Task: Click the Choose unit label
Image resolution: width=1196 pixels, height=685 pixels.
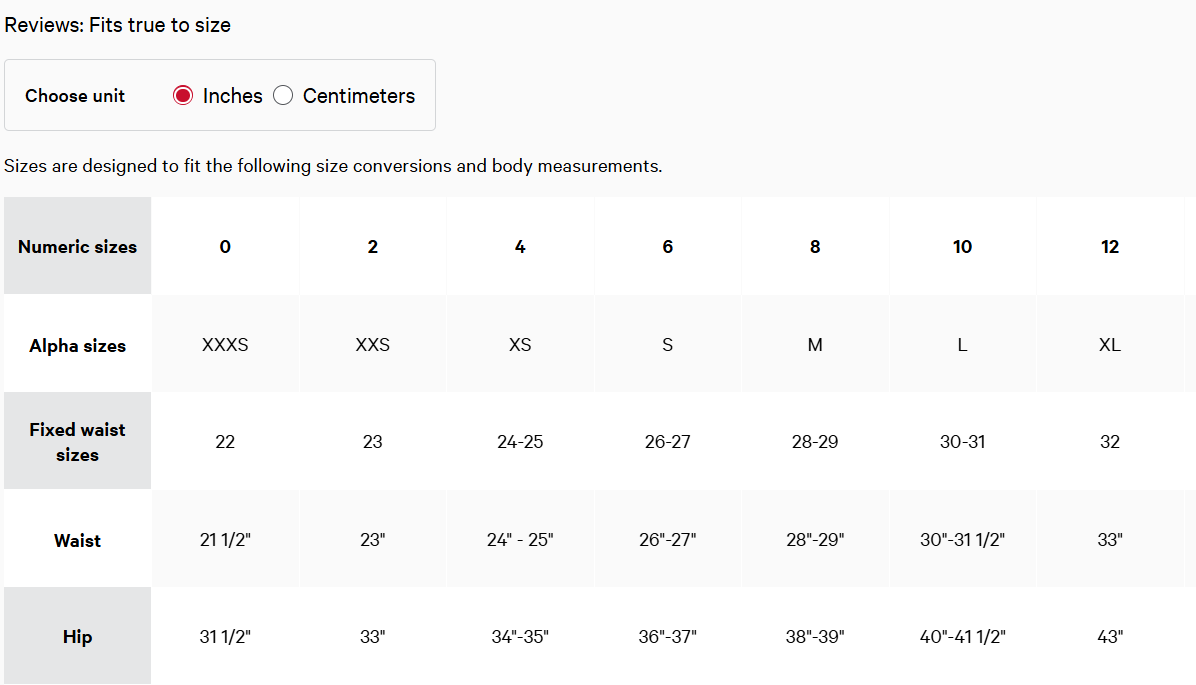Action: (75, 96)
